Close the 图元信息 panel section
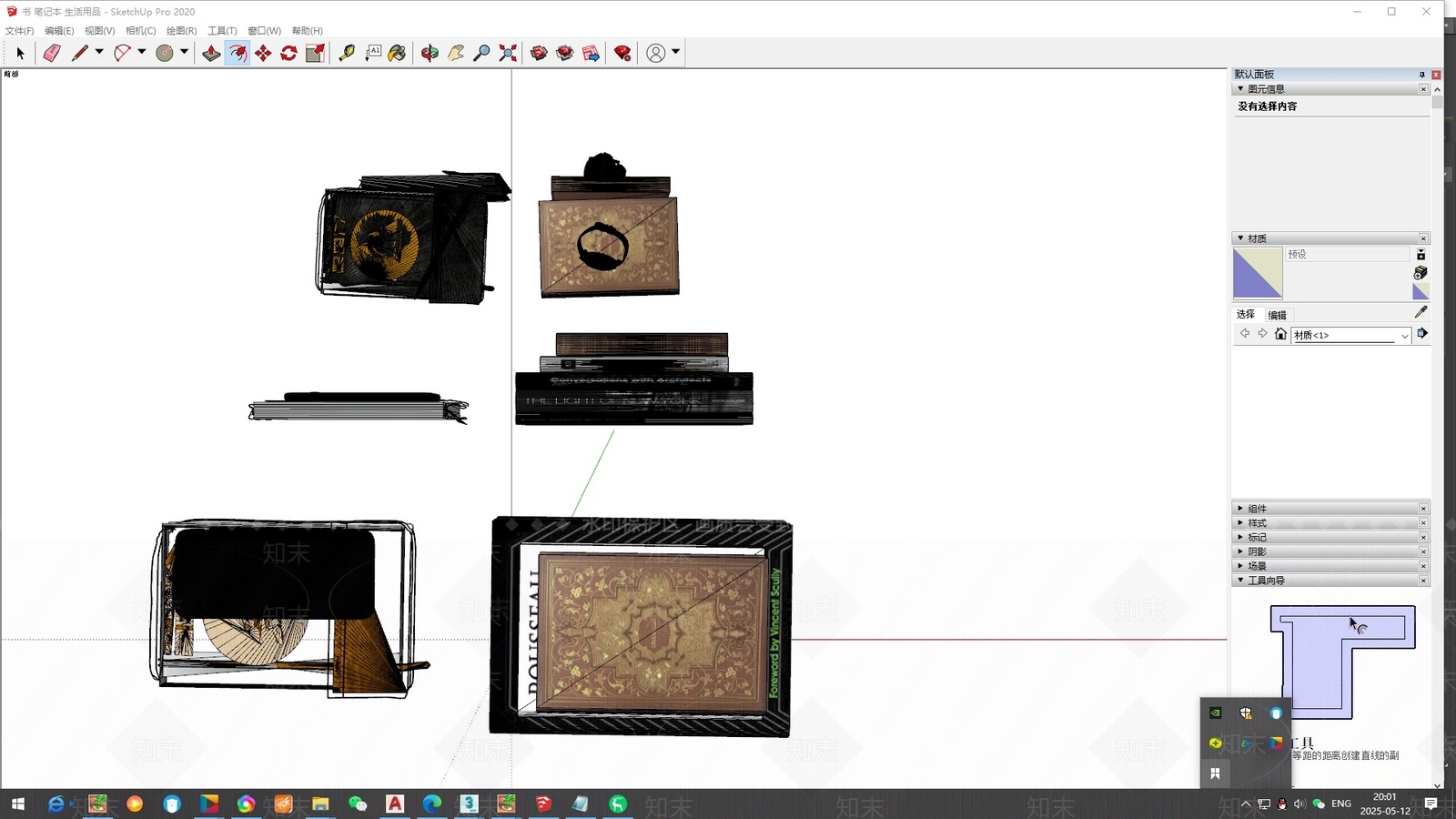 pyautogui.click(x=1423, y=89)
